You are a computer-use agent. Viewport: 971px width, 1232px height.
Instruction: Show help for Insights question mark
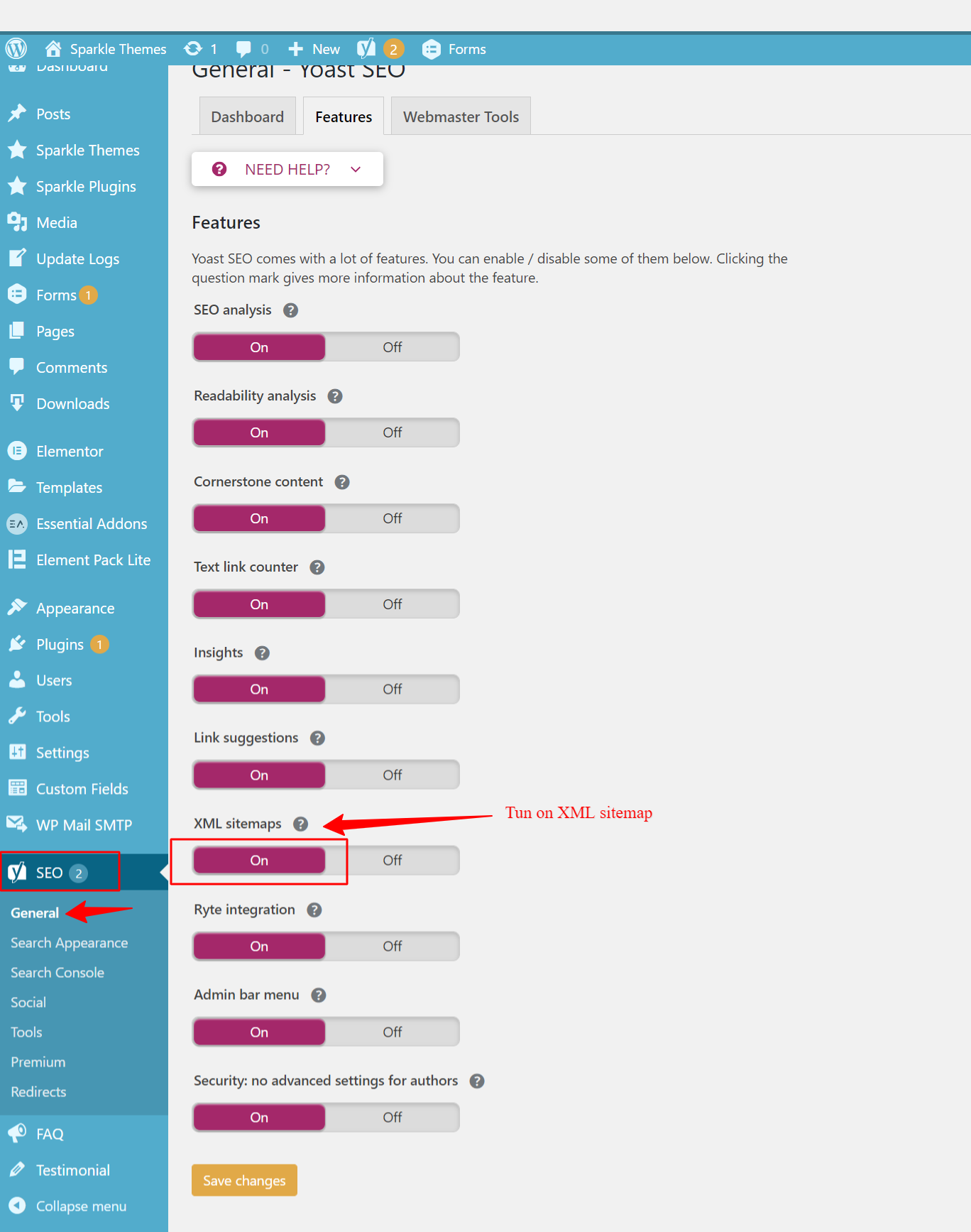262,653
